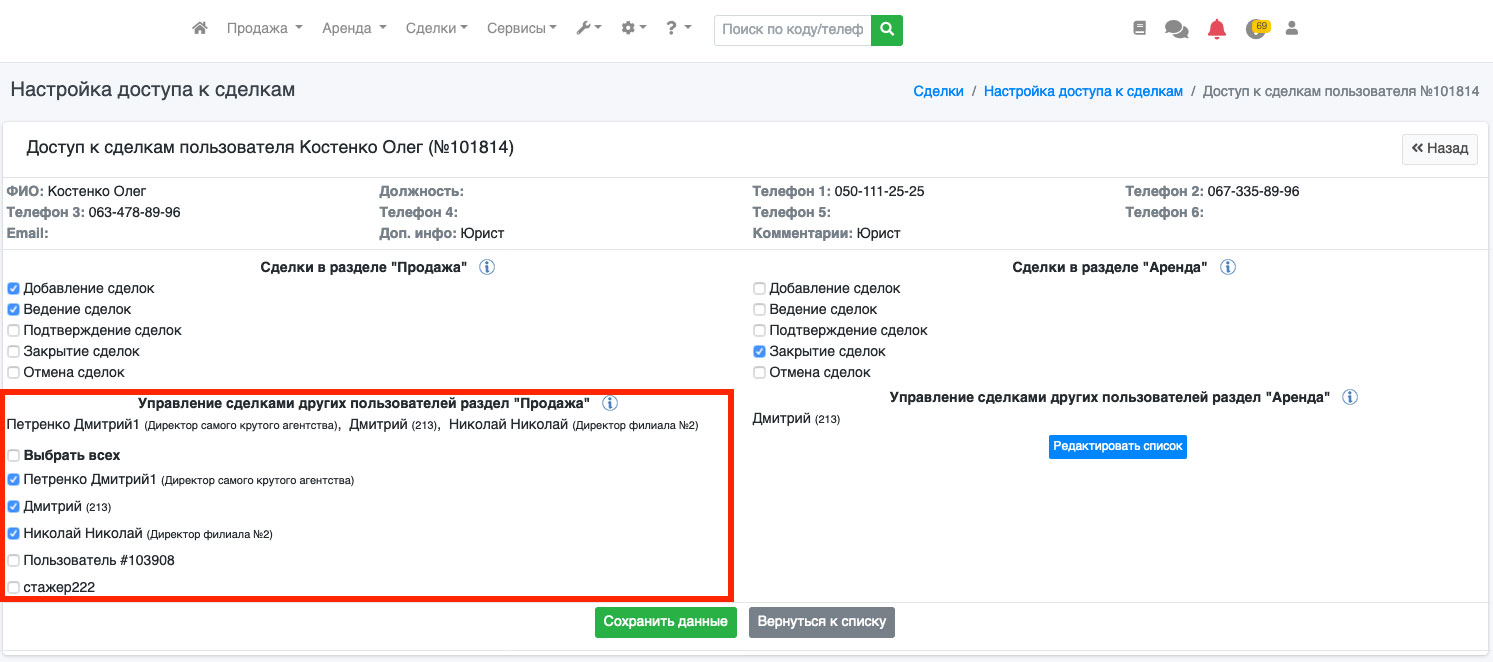Open the user profile icon
The image size is (1493, 662).
(x=1291, y=29)
